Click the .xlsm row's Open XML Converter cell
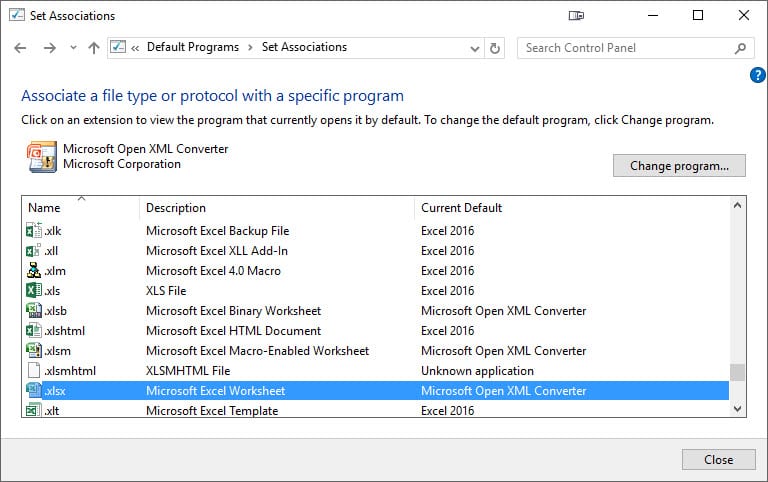 coord(504,351)
